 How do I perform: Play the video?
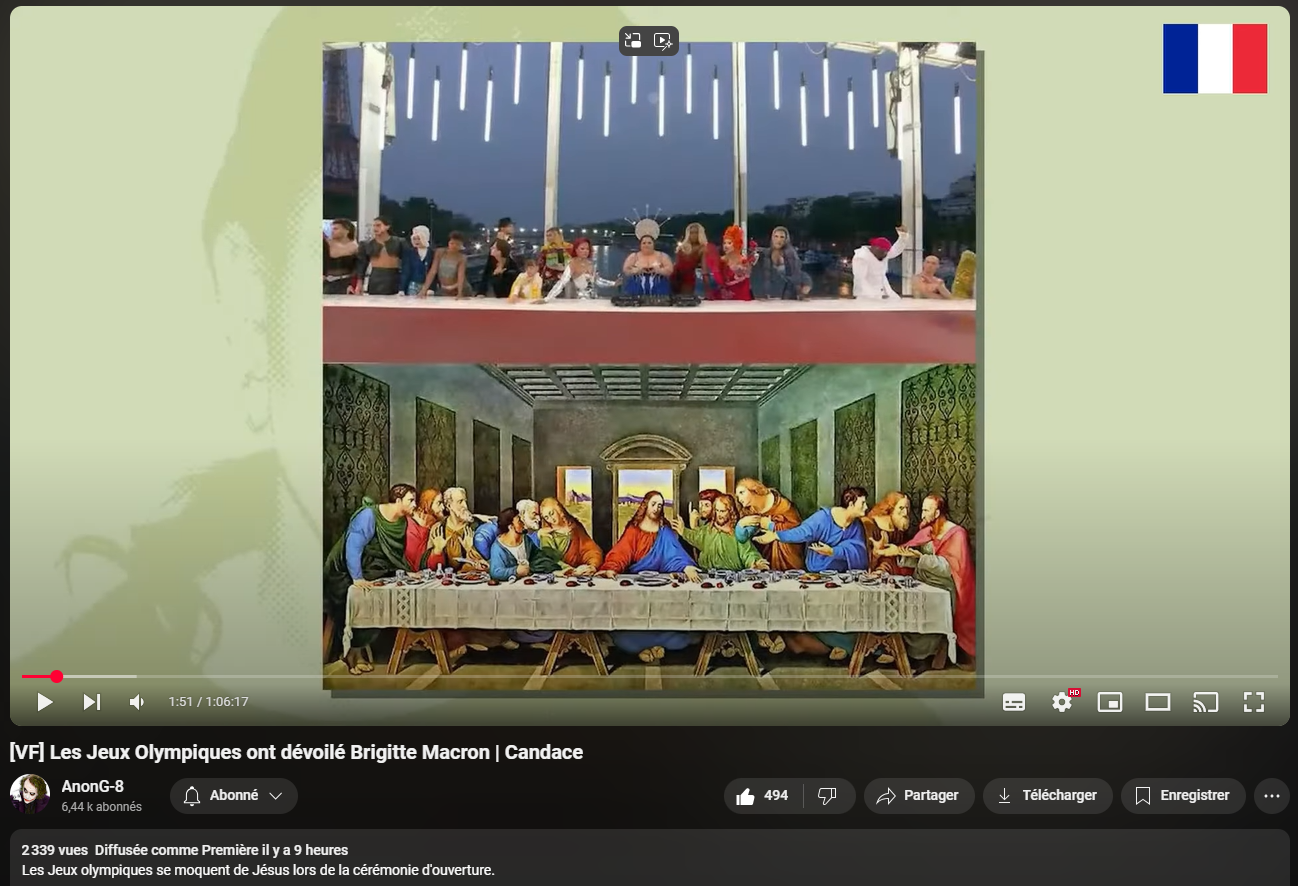[45, 702]
